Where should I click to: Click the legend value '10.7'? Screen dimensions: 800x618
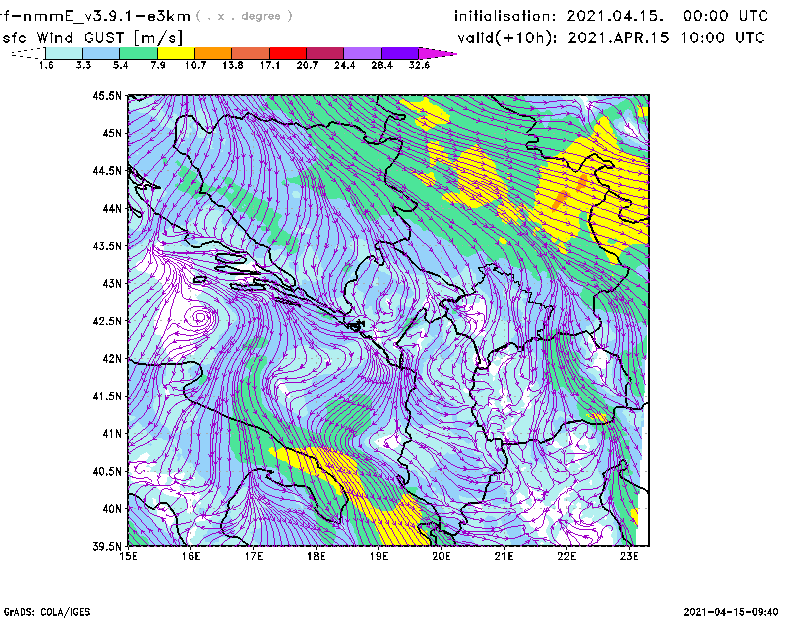pyautogui.click(x=195, y=65)
